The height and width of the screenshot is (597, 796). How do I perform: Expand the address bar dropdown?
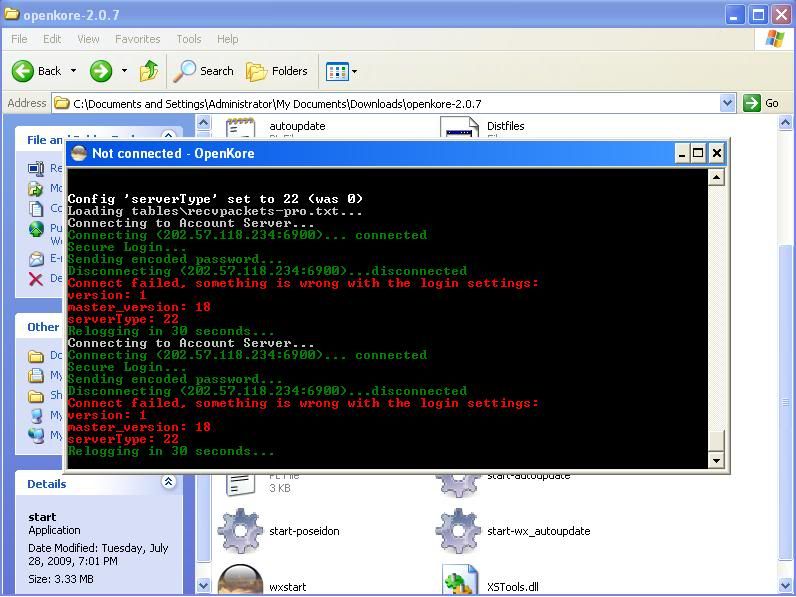click(727, 104)
